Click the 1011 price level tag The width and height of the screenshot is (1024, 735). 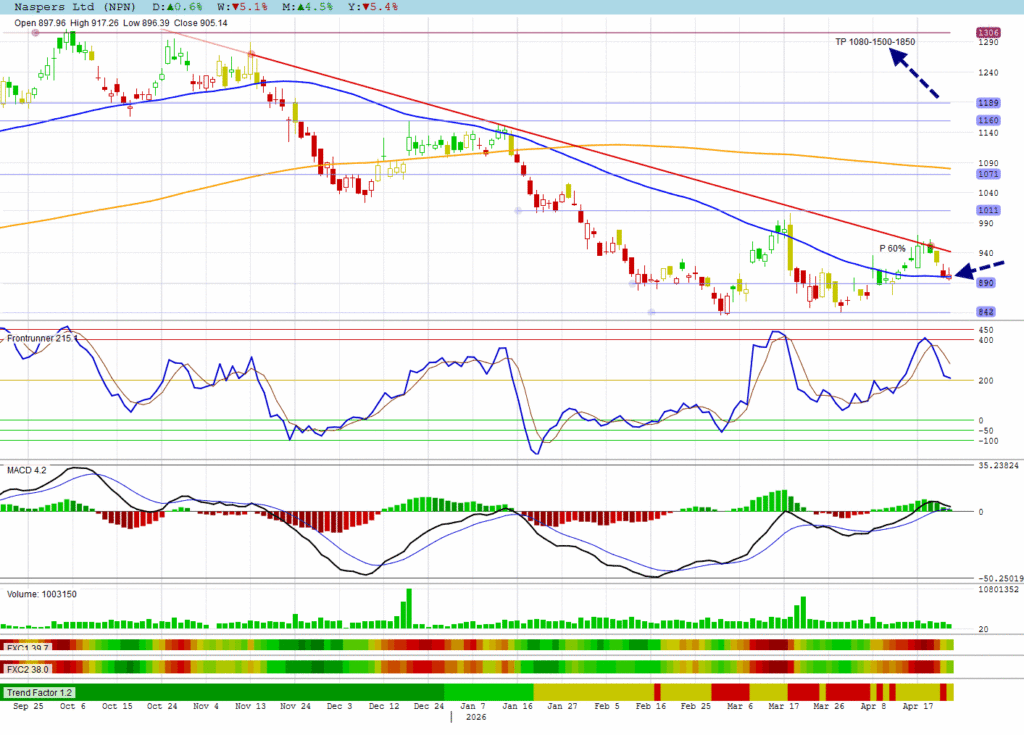coord(988,210)
